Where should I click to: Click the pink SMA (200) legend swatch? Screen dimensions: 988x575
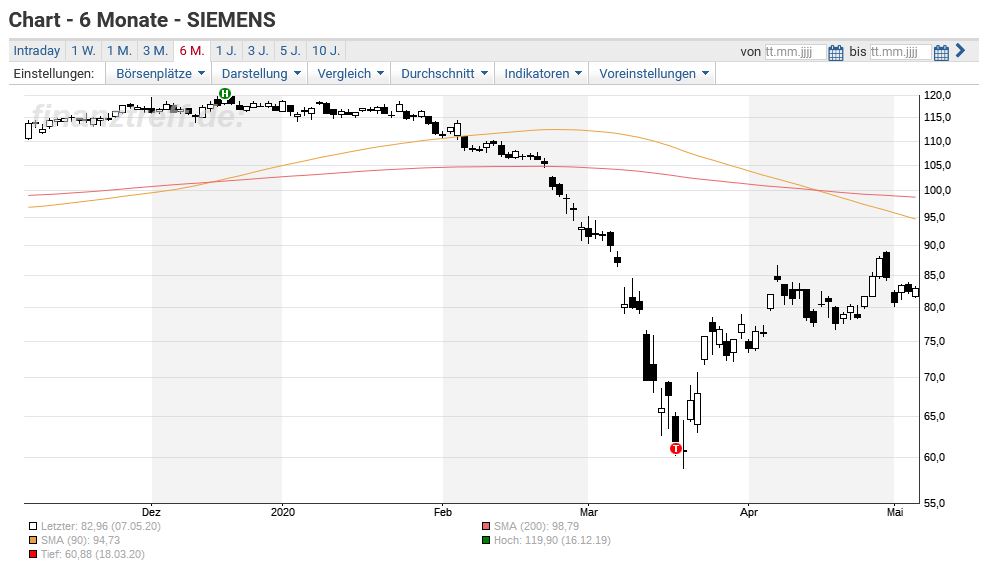[x=486, y=527]
